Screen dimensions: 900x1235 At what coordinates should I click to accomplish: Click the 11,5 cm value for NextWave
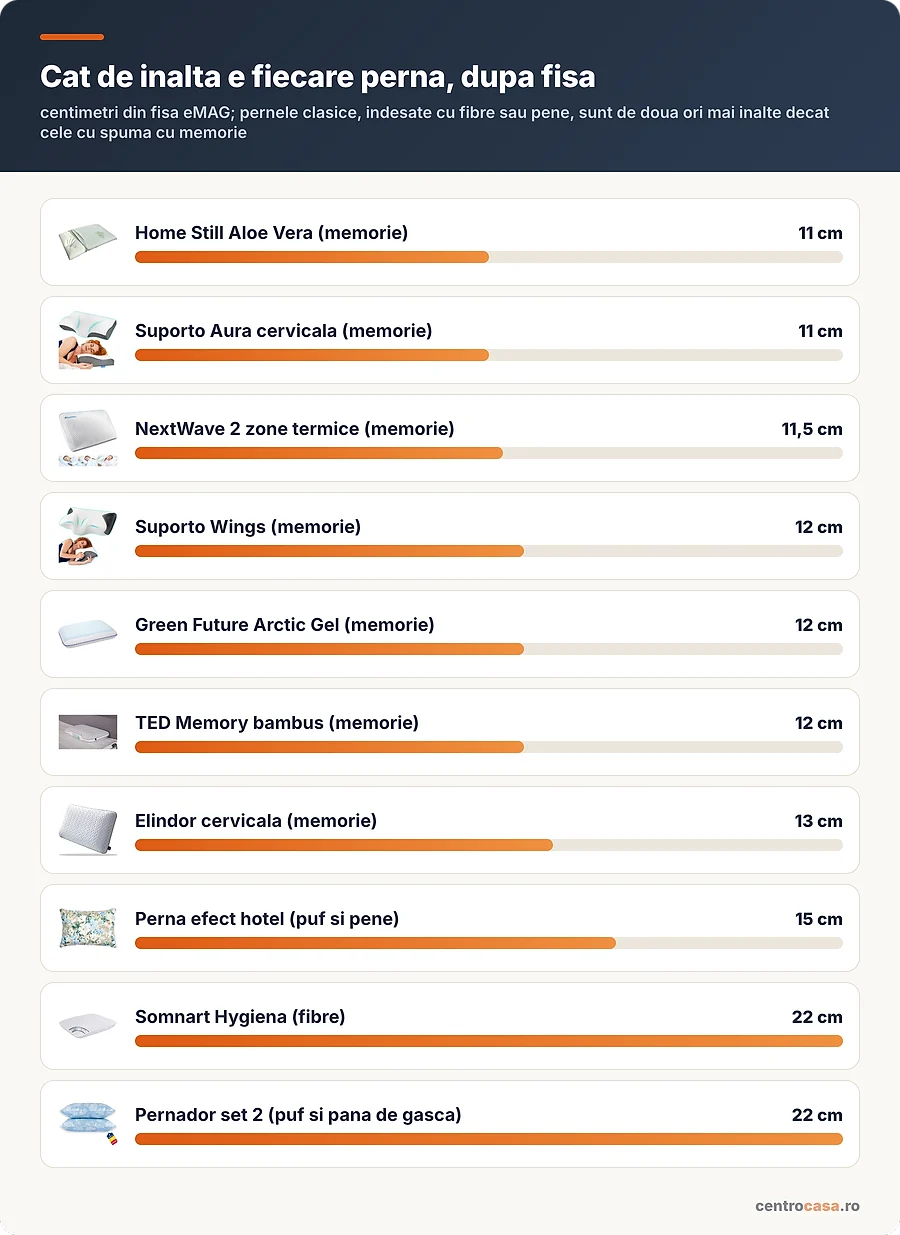coord(812,429)
